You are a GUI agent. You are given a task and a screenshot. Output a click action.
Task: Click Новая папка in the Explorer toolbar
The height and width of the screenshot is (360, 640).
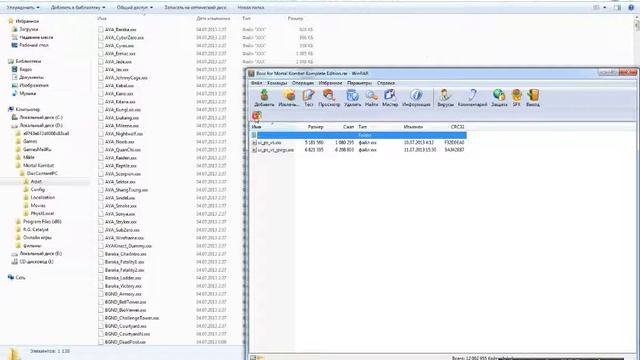point(251,7)
